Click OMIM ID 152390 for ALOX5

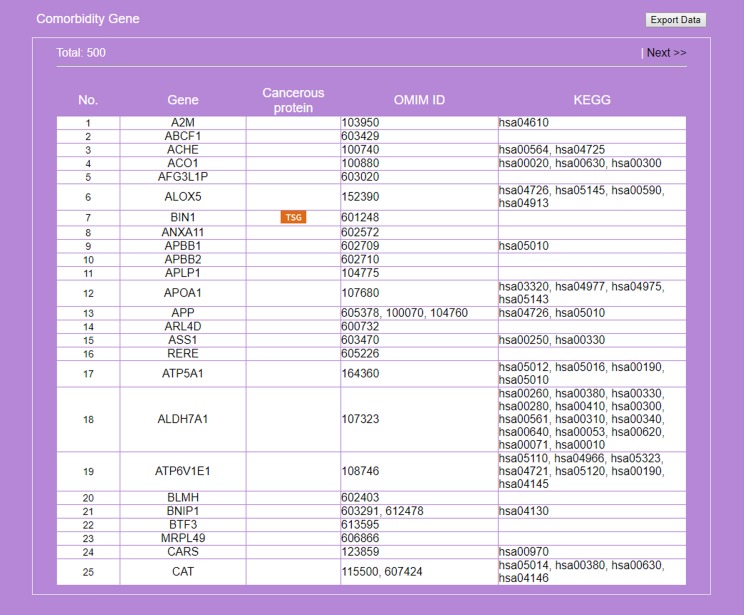(360, 196)
